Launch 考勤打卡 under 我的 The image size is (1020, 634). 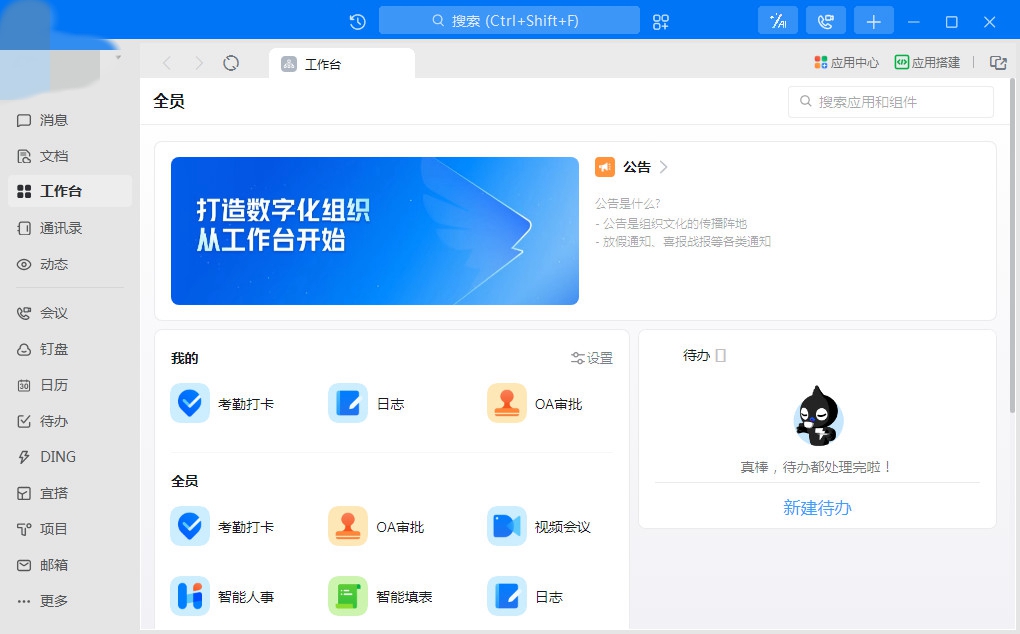pos(222,403)
